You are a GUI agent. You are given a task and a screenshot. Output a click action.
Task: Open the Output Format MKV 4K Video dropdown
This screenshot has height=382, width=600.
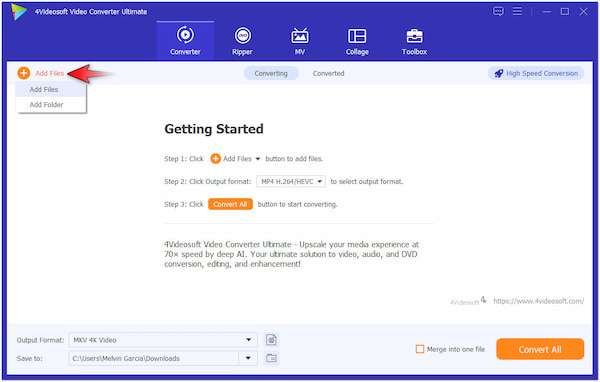163,340
